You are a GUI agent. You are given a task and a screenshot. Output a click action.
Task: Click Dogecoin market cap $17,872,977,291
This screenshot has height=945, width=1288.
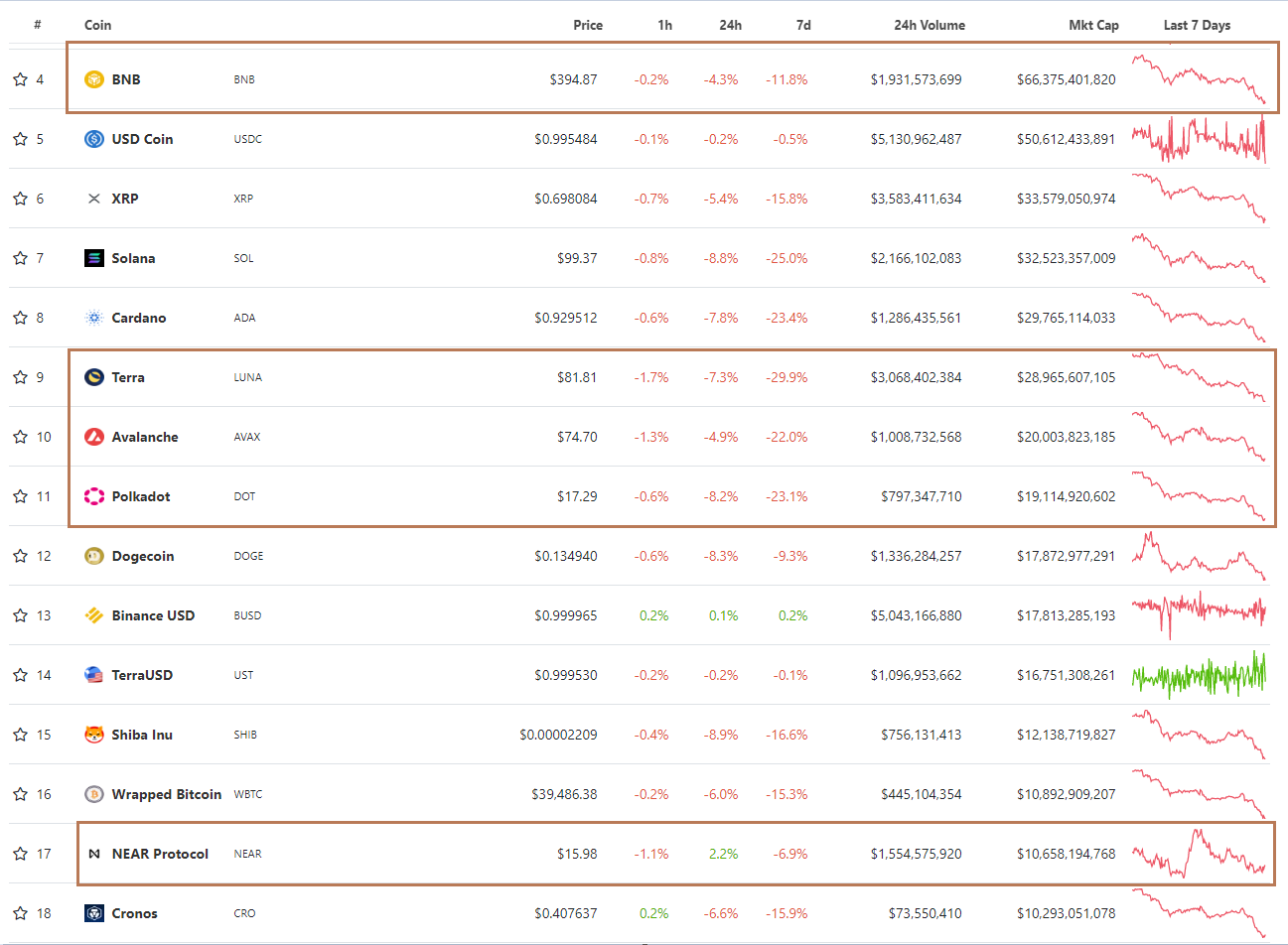(x=1066, y=556)
